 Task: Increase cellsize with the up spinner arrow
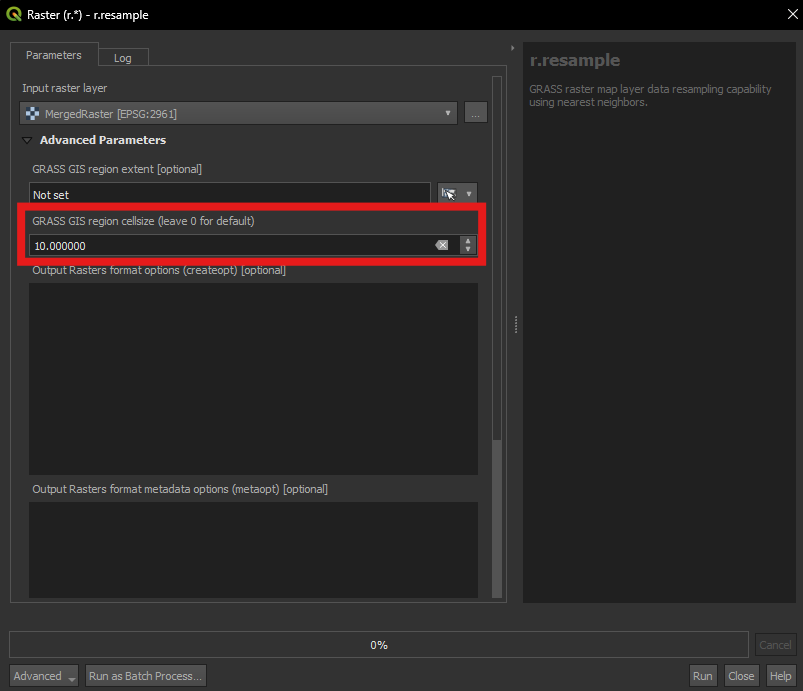(x=467, y=241)
